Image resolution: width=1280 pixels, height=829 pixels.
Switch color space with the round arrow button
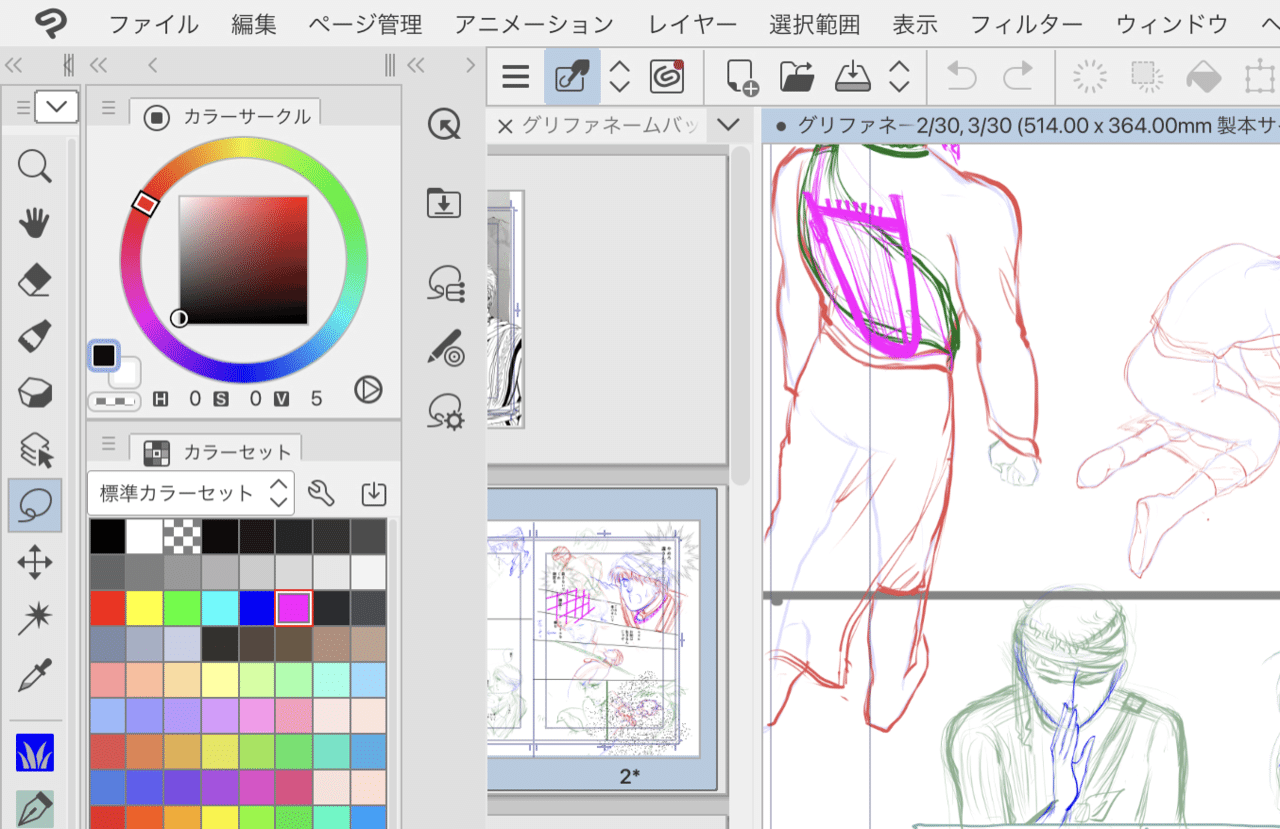click(368, 389)
